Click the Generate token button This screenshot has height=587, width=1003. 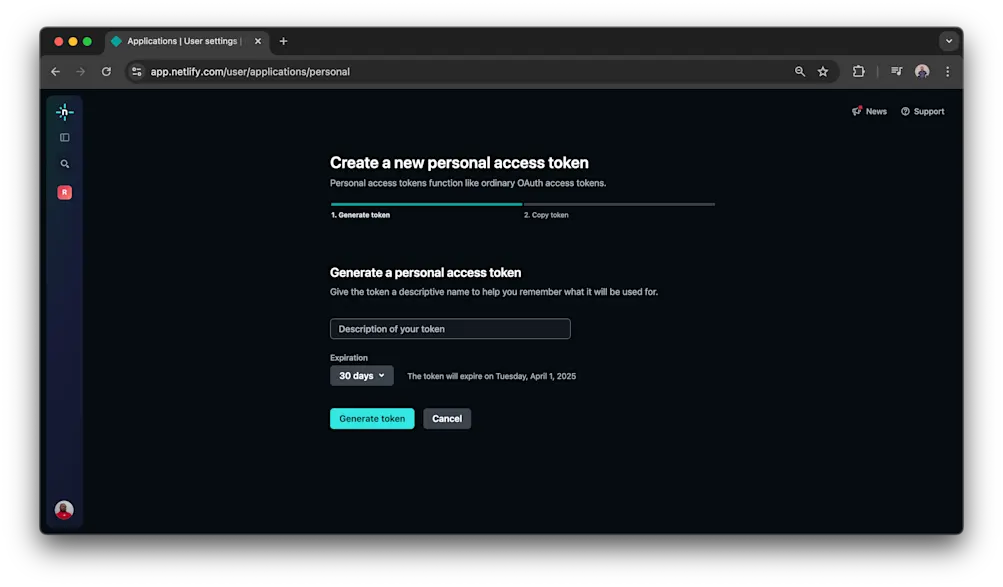[372, 418]
